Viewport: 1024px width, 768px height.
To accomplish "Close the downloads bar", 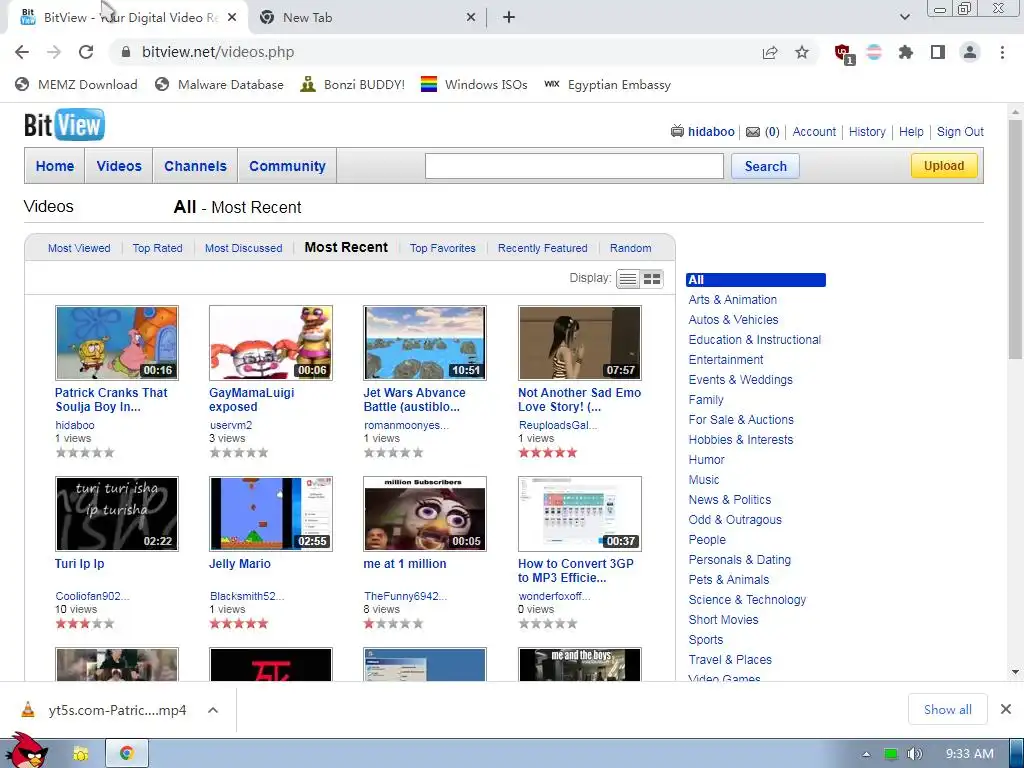I will [x=1006, y=709].
